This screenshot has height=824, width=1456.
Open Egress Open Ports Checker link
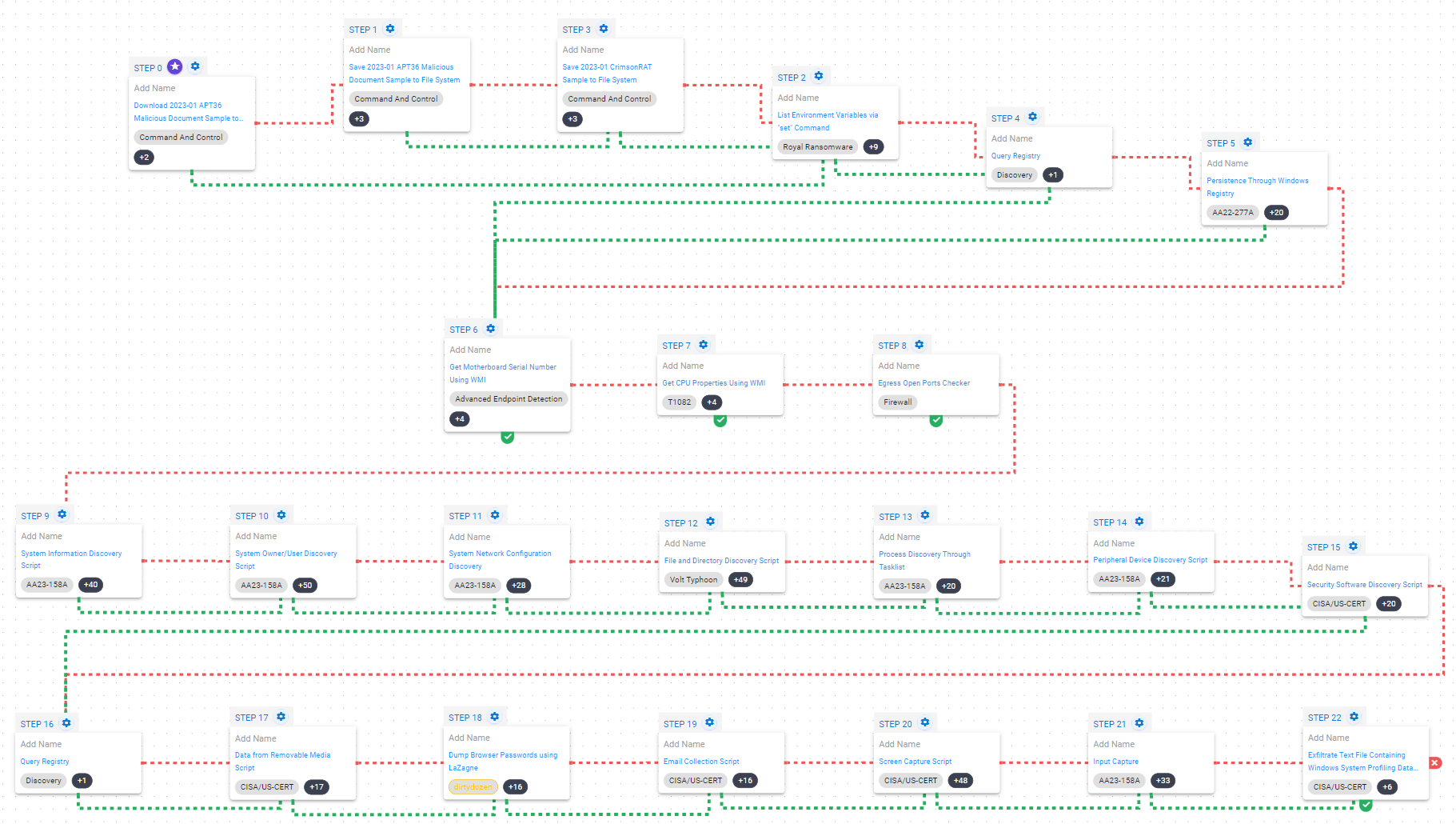[923, 383]
